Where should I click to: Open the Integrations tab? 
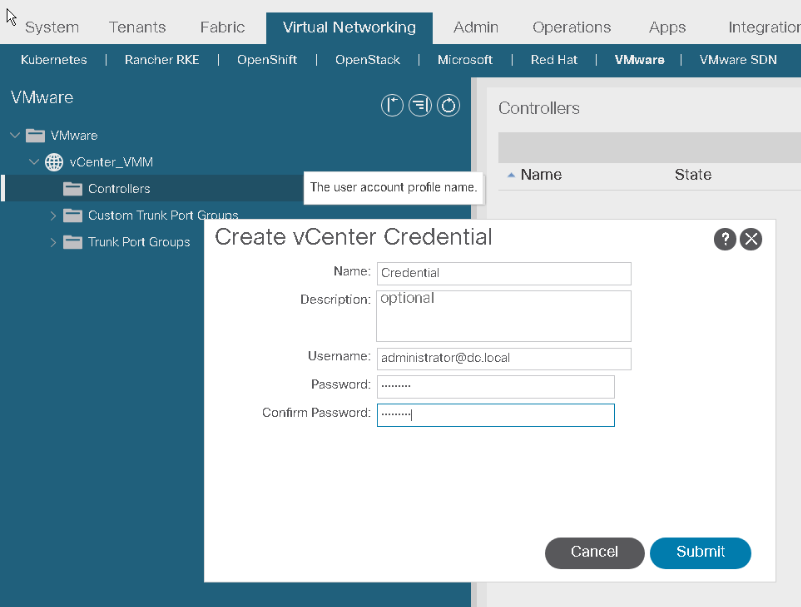click(764, 27)
